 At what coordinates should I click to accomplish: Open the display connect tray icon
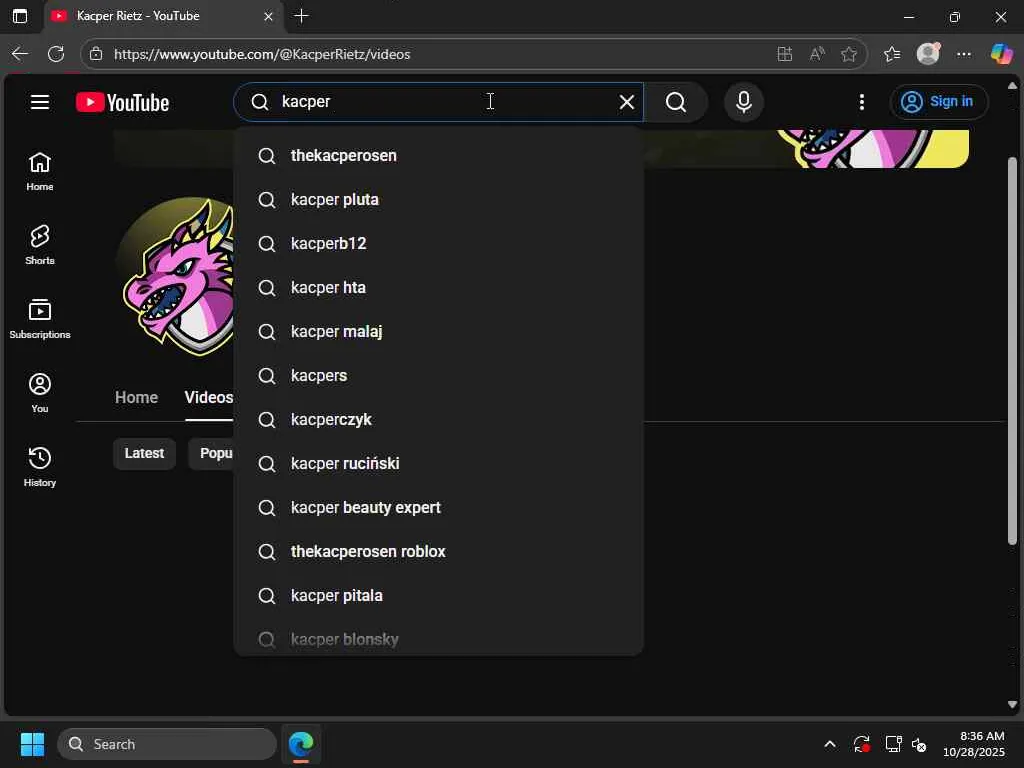coord(893,744)
